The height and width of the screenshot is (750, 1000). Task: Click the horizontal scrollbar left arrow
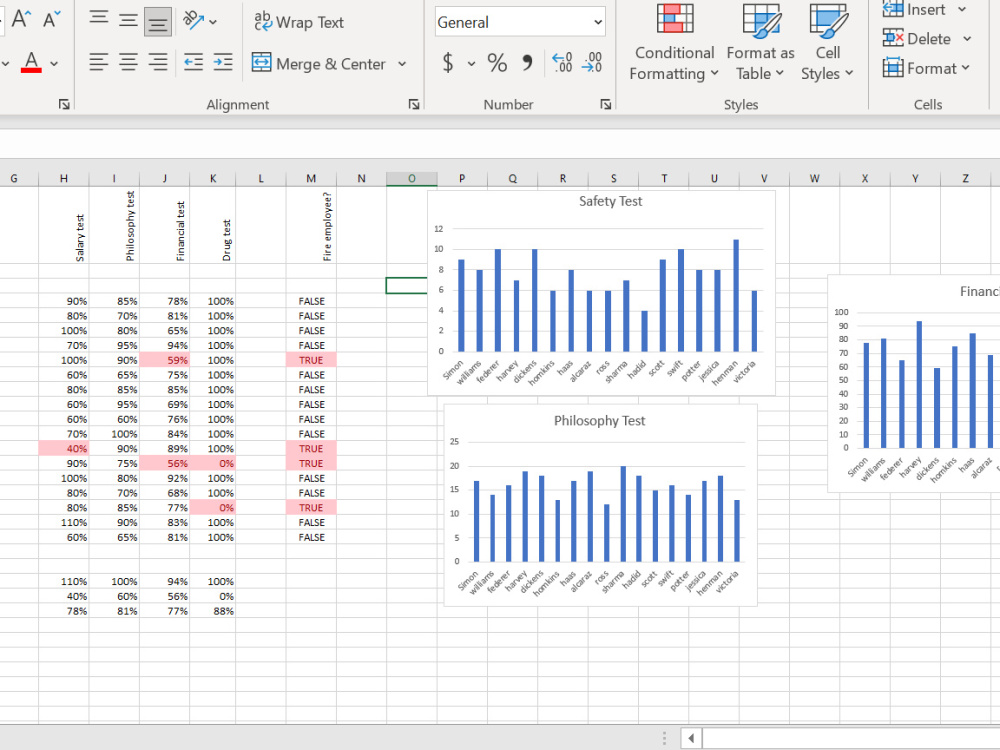(691, 739)
